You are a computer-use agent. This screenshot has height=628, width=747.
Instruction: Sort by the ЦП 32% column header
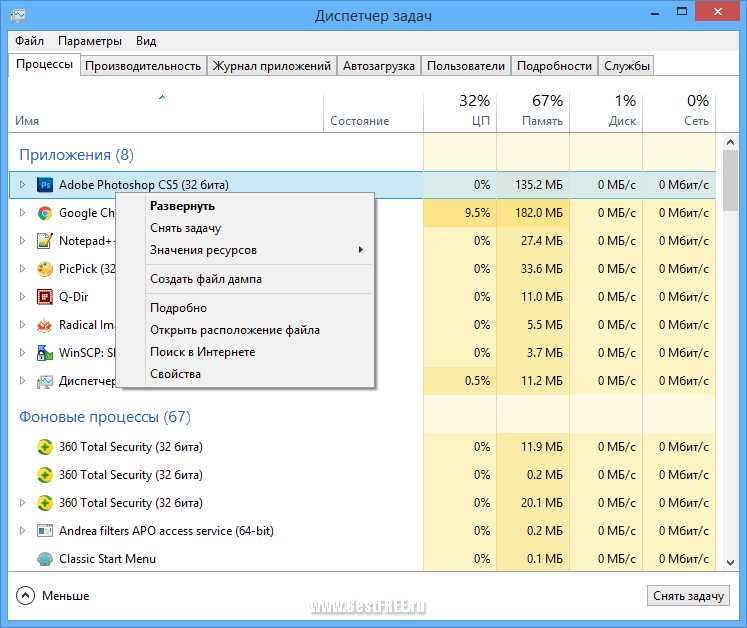(x=460, y=111)
